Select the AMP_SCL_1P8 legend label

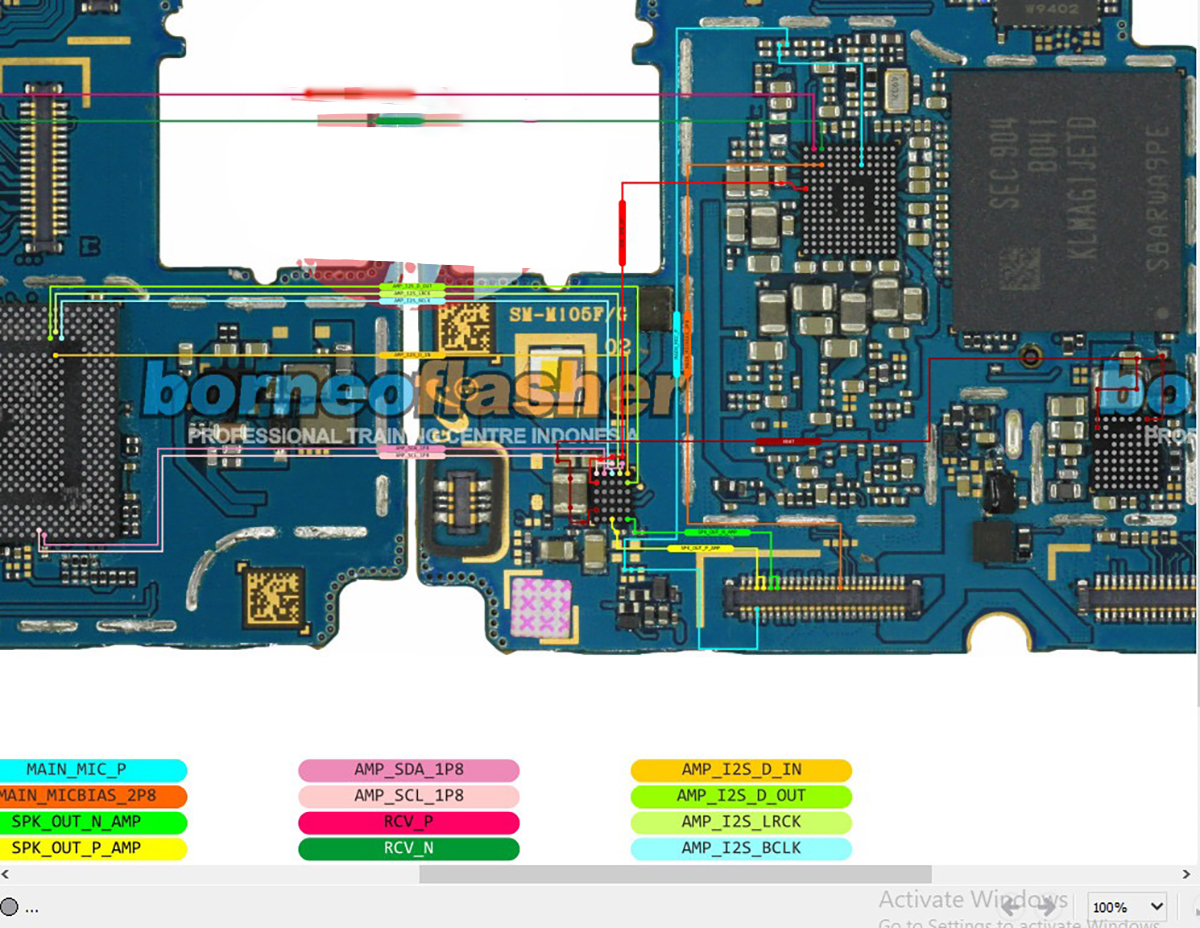pyautogui.click(x=409, y=796)
